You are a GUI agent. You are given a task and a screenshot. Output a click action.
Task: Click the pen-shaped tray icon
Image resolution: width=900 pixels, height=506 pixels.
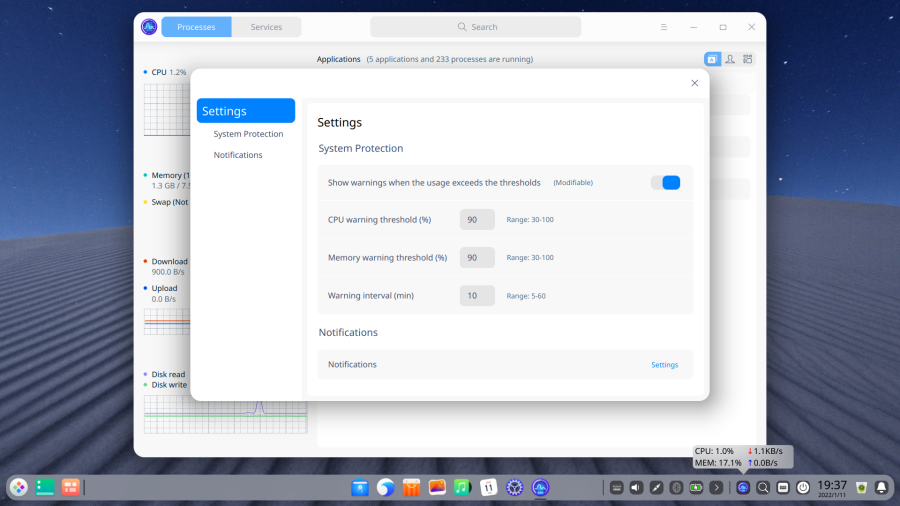tap(656, 488)
